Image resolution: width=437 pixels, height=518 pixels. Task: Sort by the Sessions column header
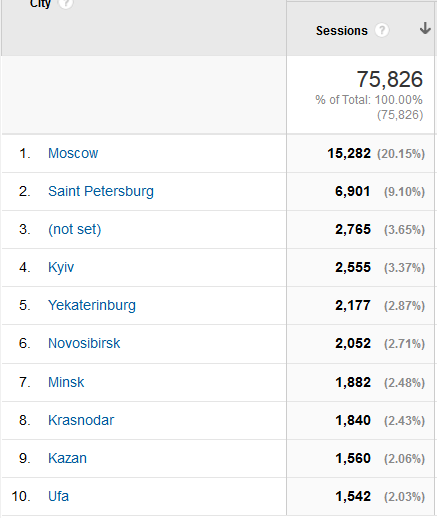[342, 31]
